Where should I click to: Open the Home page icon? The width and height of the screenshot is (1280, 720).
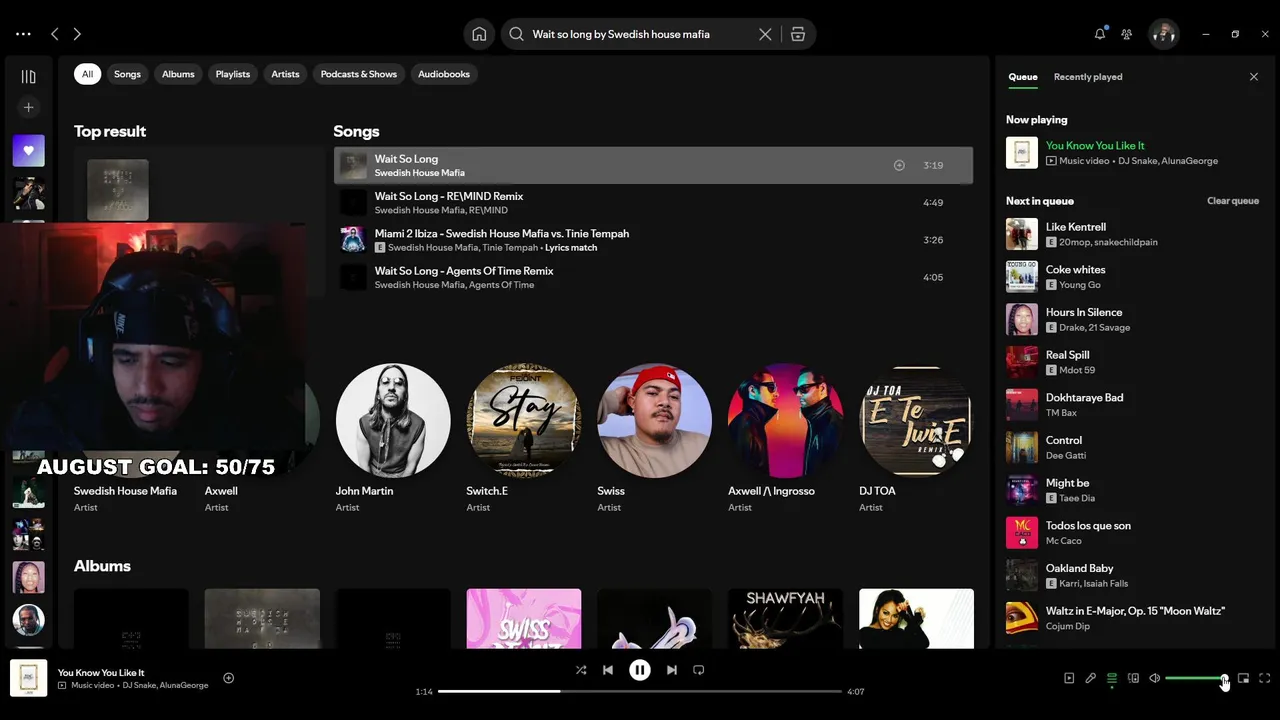tap(479, 34)
